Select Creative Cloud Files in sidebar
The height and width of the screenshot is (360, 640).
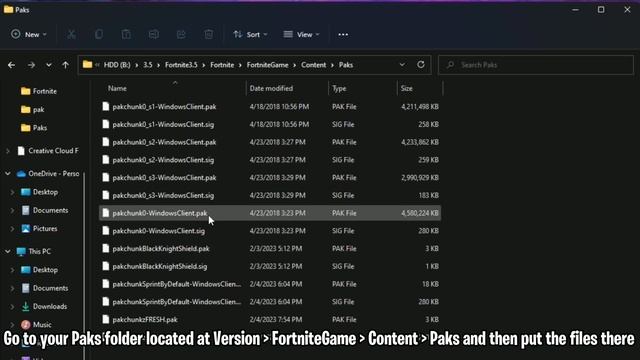48,151
